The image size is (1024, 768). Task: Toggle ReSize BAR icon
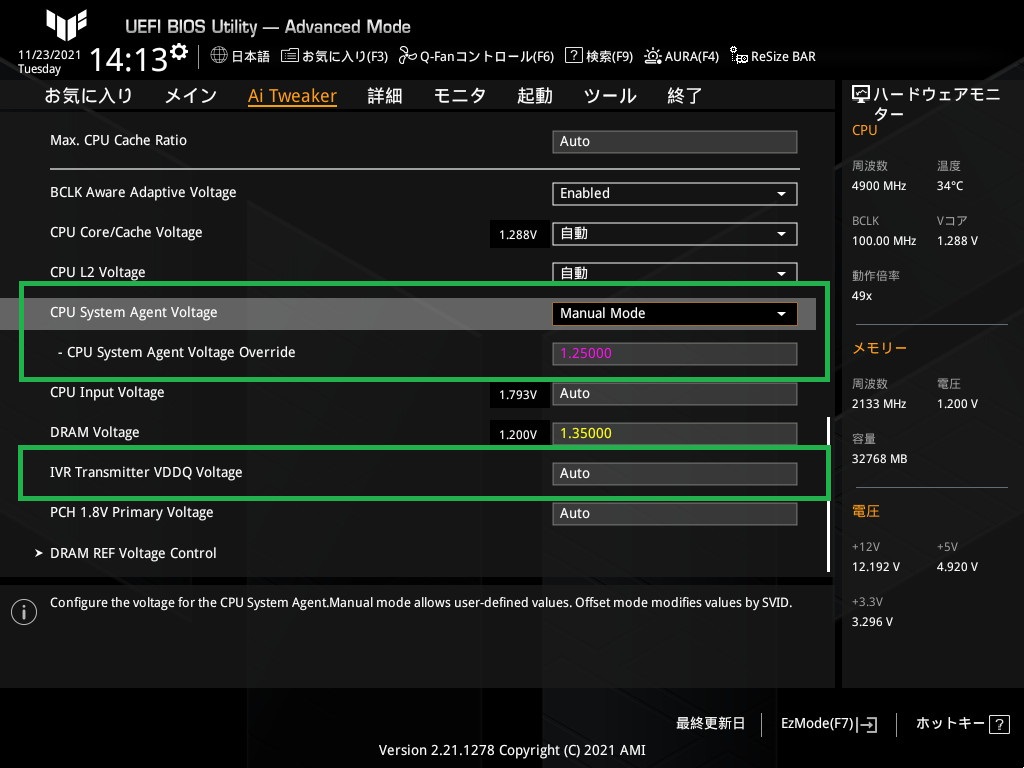coord(739,56)
